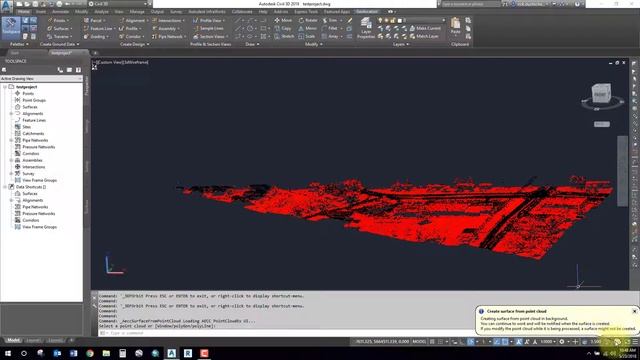The width and height of the screenshot is (640, 360).
Task: Select Catchments in Toolspace tree
Action: click(33, 133)
